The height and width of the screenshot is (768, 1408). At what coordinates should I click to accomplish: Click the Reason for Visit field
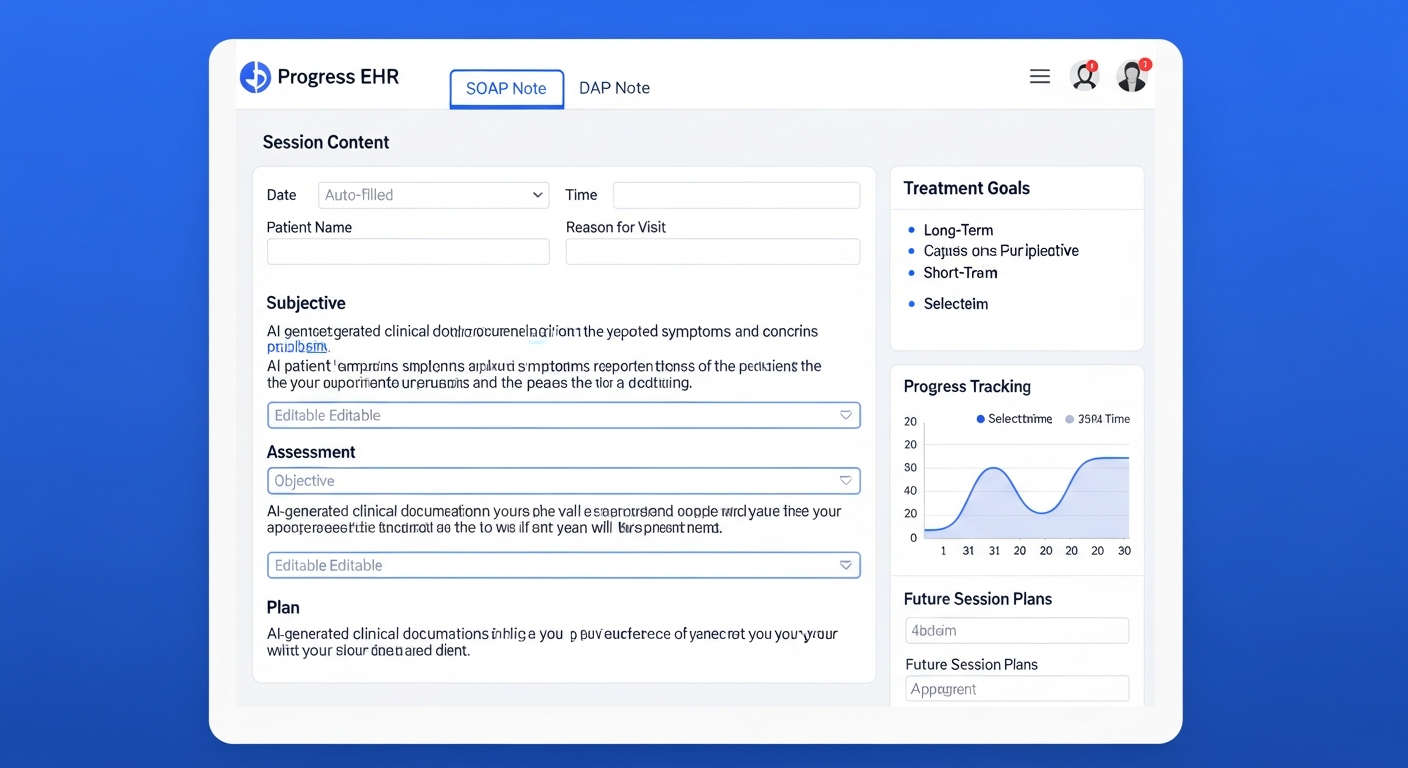pos(713,251)
